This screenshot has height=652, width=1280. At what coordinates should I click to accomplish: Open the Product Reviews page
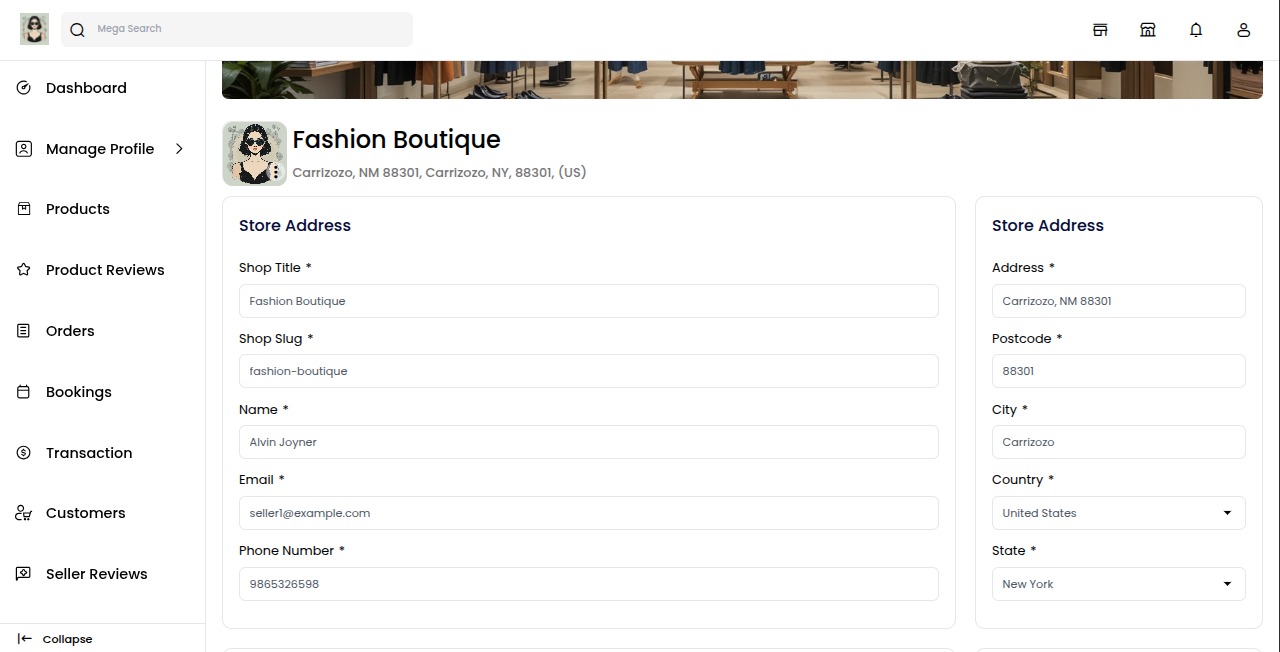pos(104,270)
